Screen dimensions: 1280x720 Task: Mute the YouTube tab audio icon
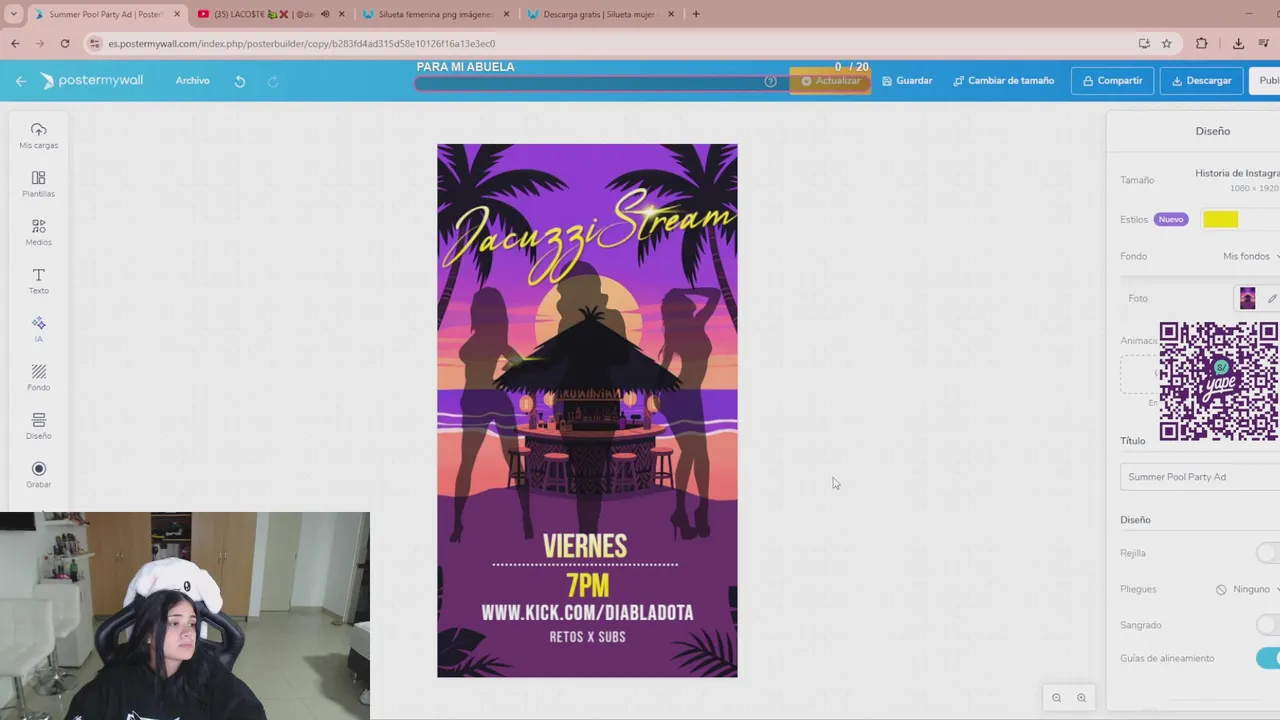tap(325, 14)
